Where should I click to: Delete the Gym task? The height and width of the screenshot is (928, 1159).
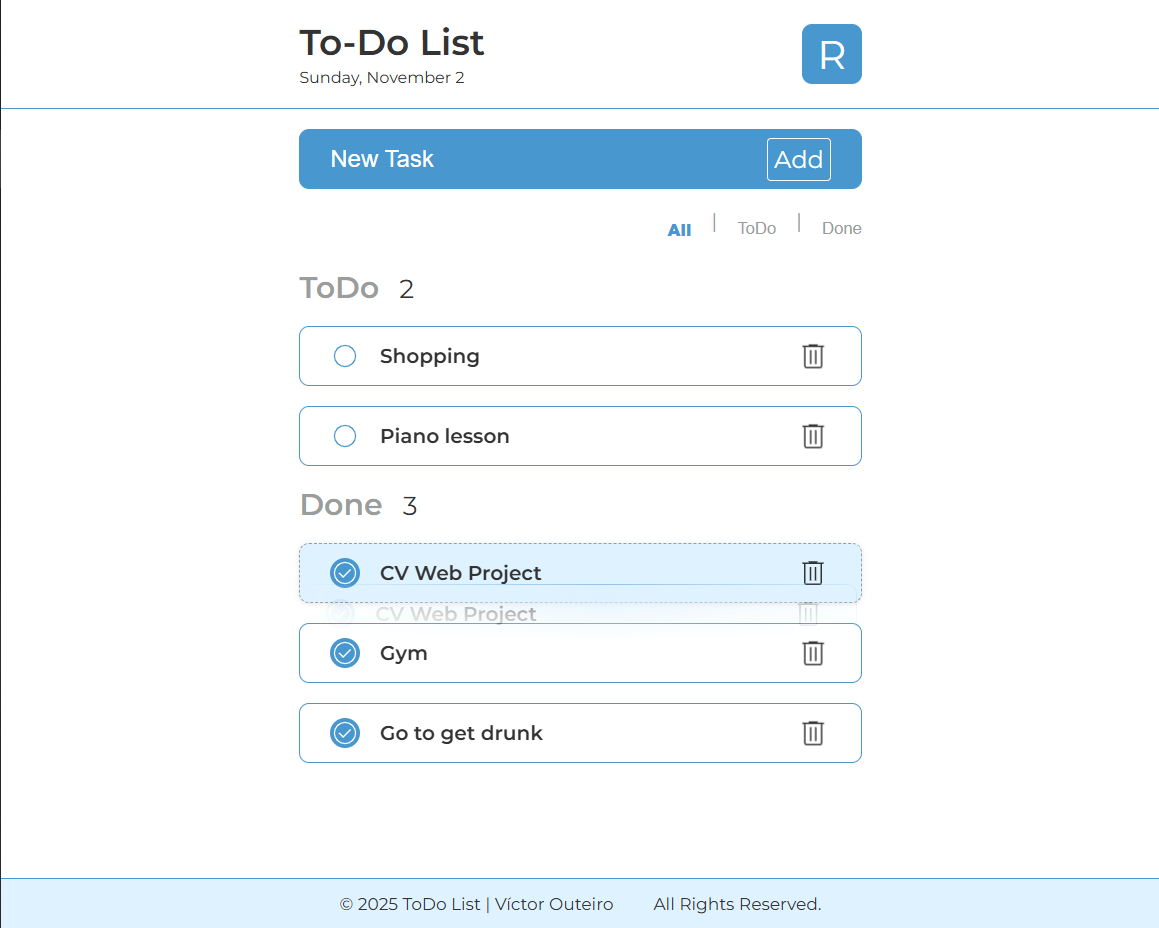(x=813, y=653)
